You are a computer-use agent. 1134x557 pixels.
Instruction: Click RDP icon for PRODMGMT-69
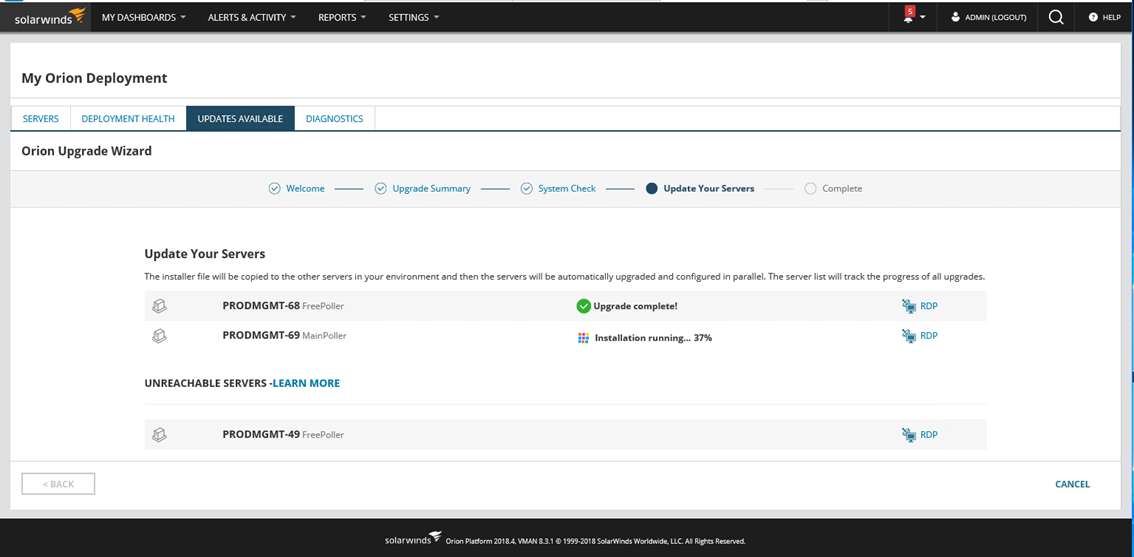coord(909,336)
